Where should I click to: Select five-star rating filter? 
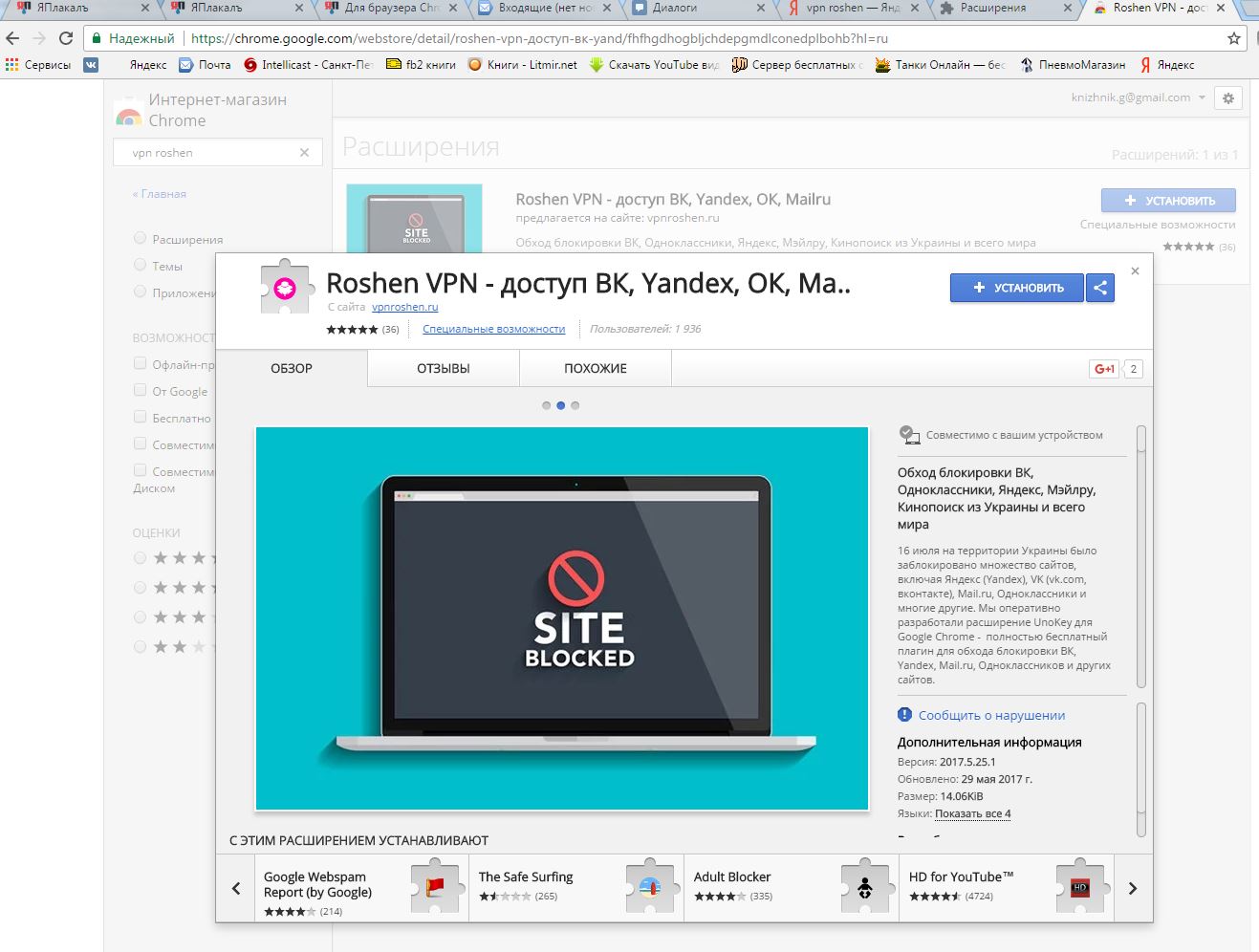[141, 557]
